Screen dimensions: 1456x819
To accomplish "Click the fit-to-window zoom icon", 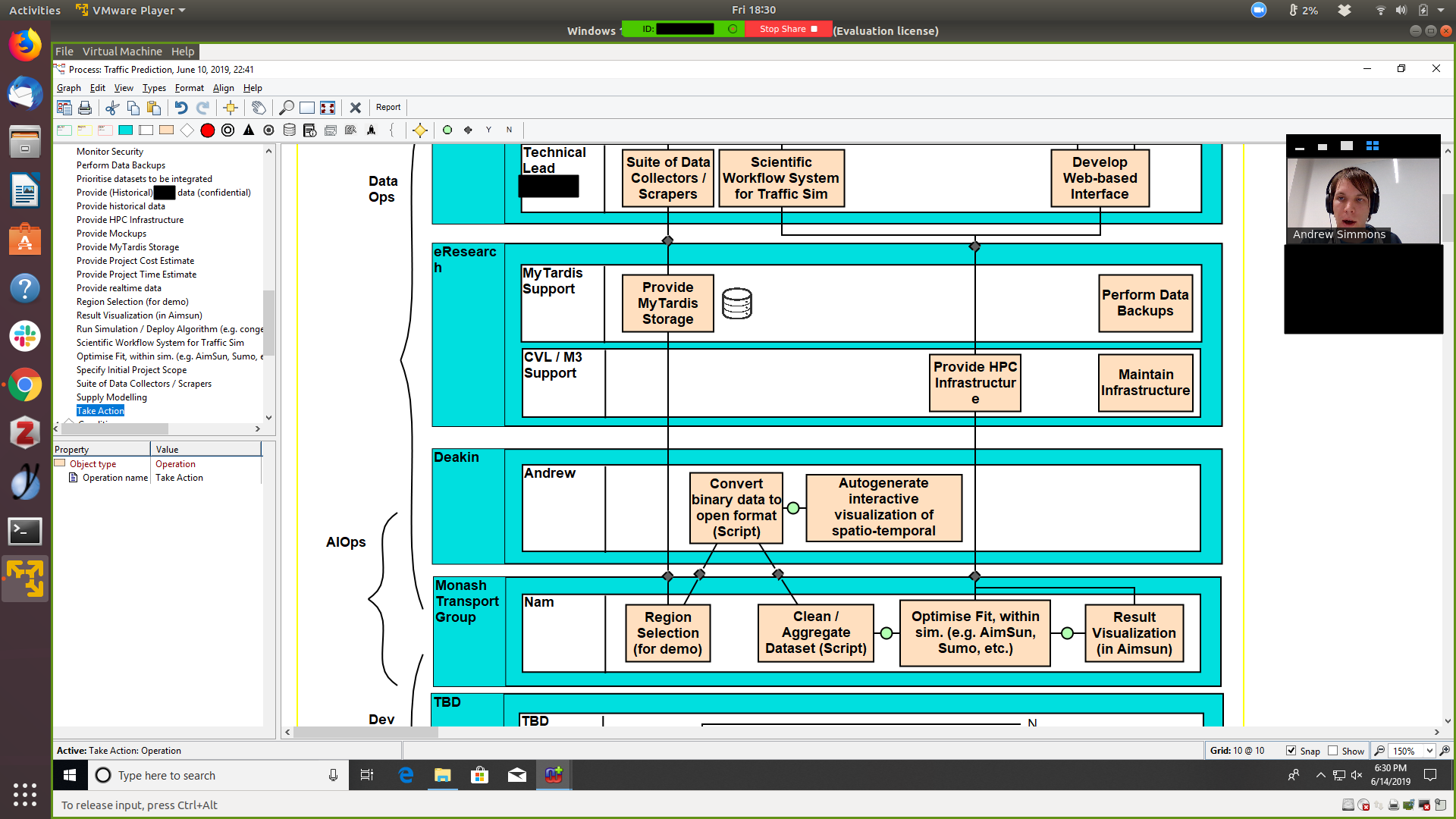I will [x=328, y=108].
